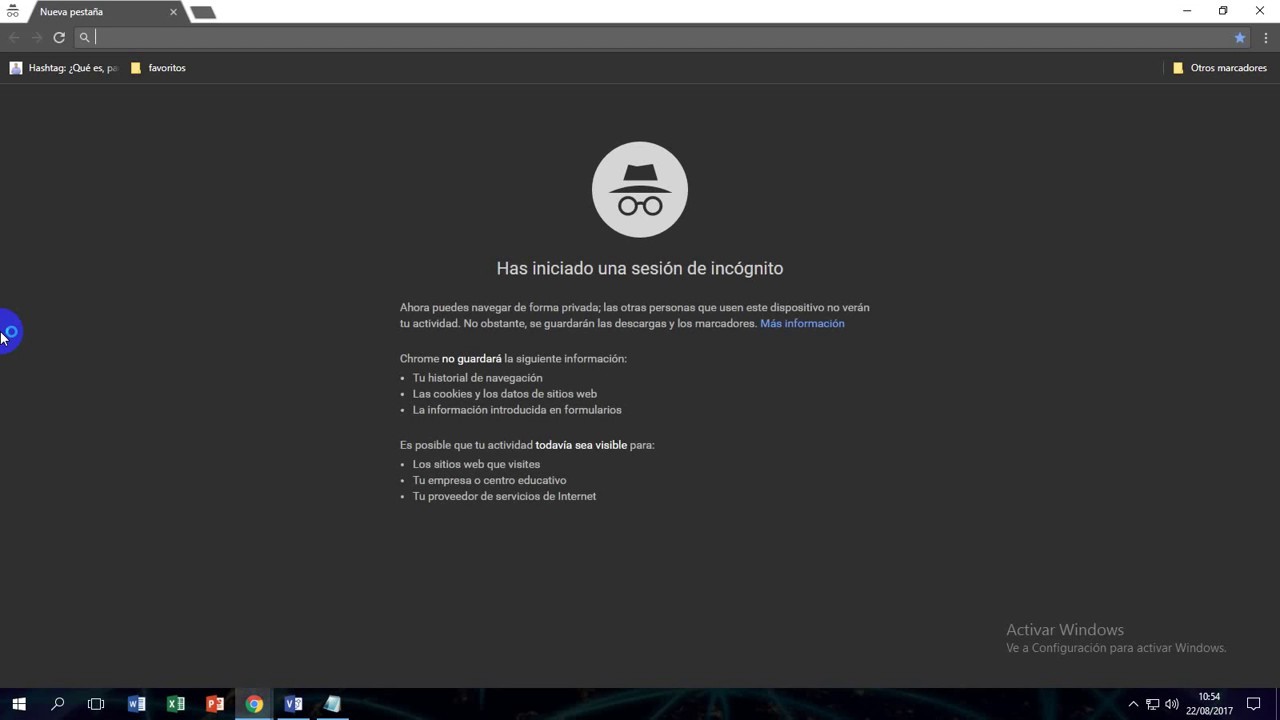Click the address bar search field
This screenshot has height=720, width=1280.
point(660,37)
